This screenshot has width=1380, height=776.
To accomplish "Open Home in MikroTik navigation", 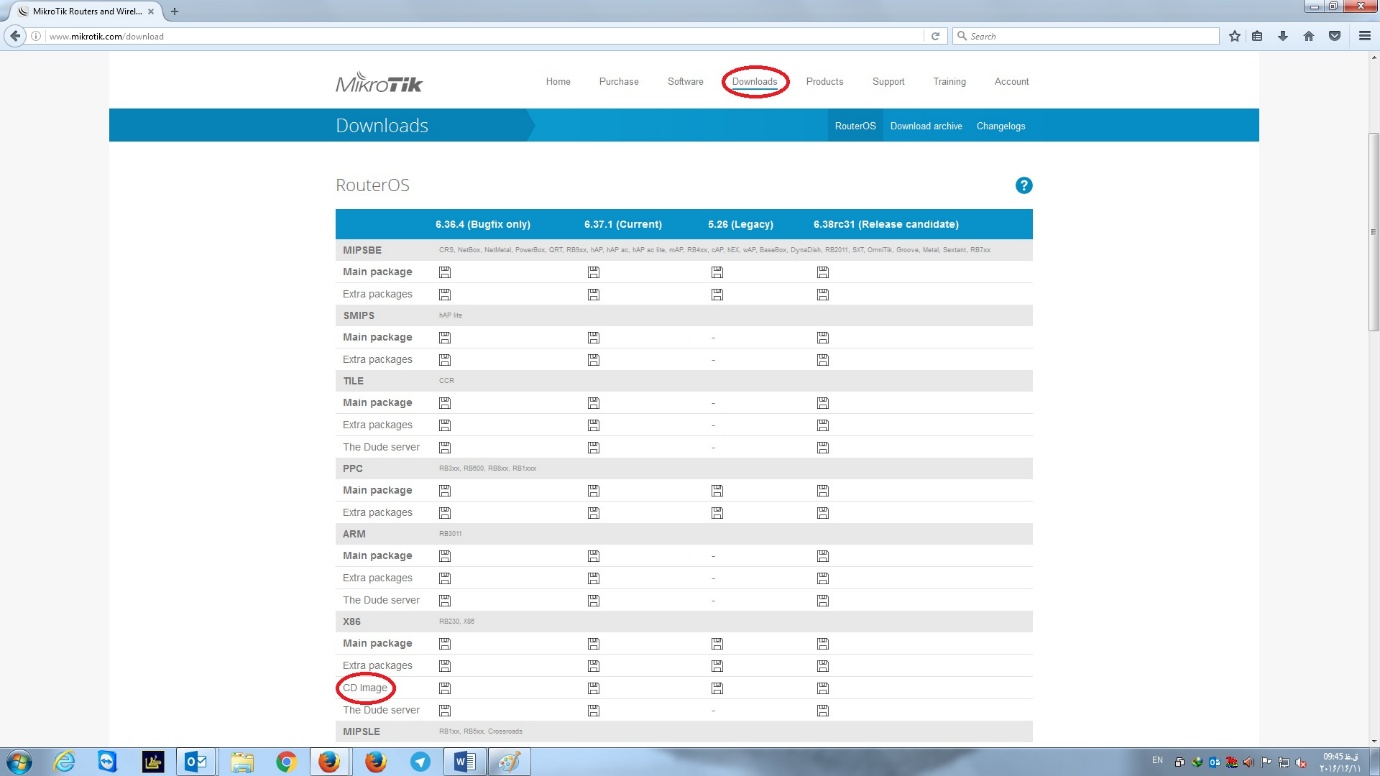I will (x=558, y=82).
